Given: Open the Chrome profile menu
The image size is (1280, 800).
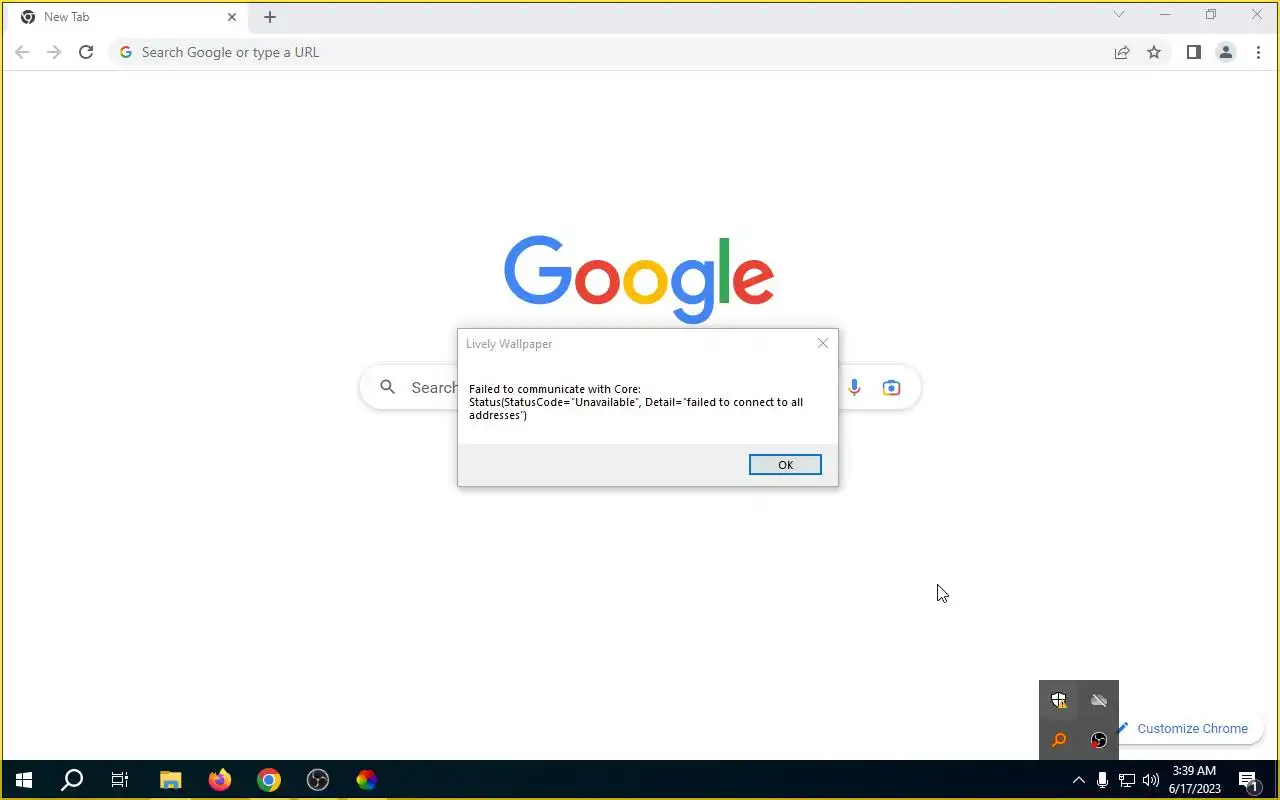Looking at the screenshot, I should [1225, 52].
